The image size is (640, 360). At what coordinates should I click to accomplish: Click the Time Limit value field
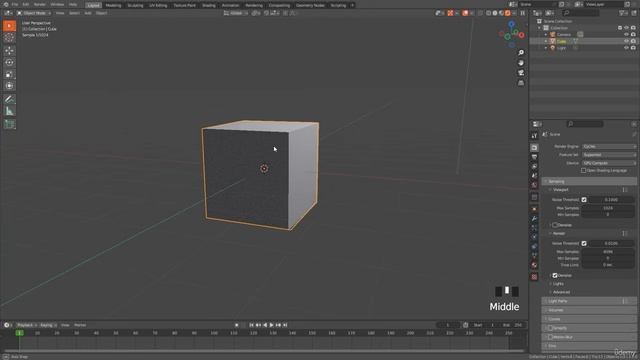(608, 265)
